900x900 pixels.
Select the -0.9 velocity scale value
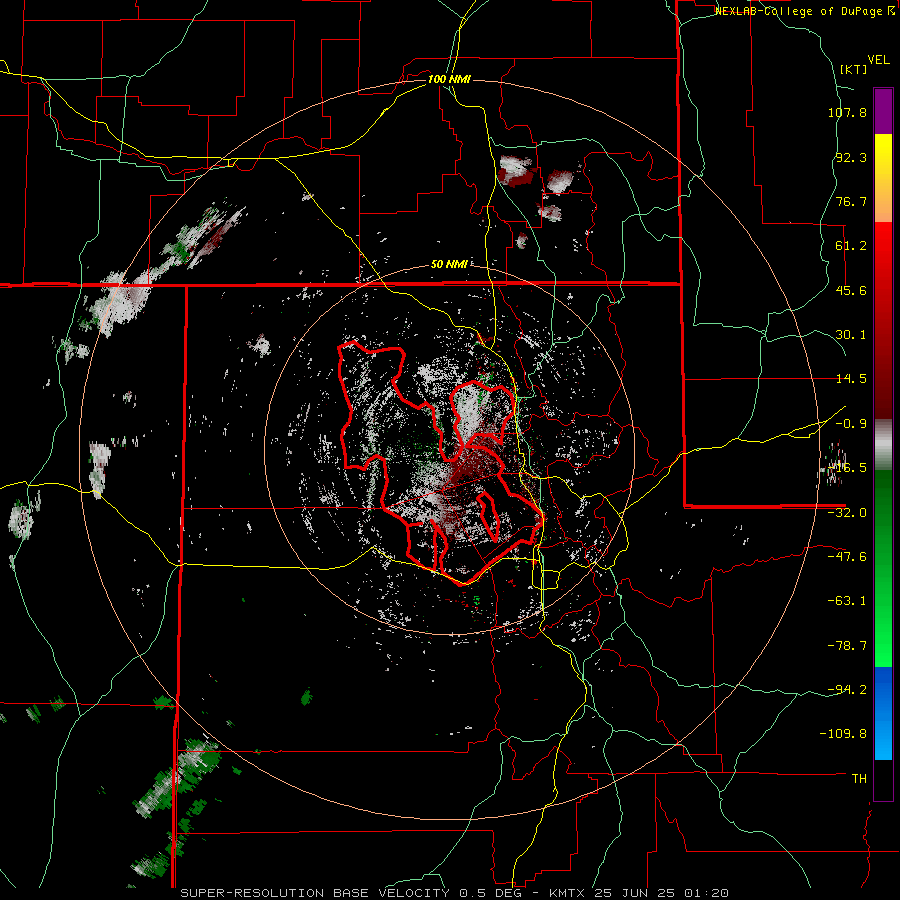click(851, 424)
